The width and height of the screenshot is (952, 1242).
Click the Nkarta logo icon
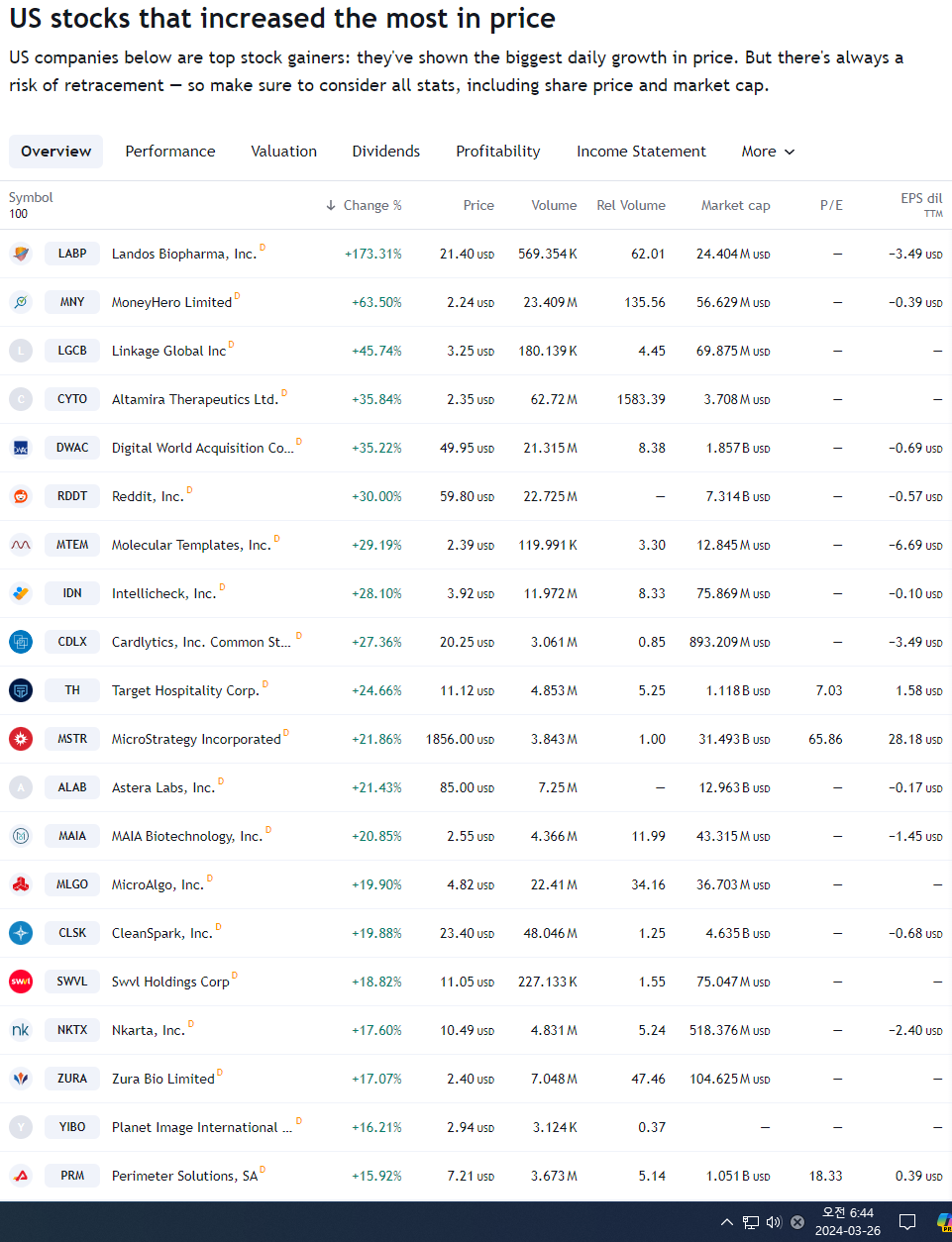click(21, 1030)
